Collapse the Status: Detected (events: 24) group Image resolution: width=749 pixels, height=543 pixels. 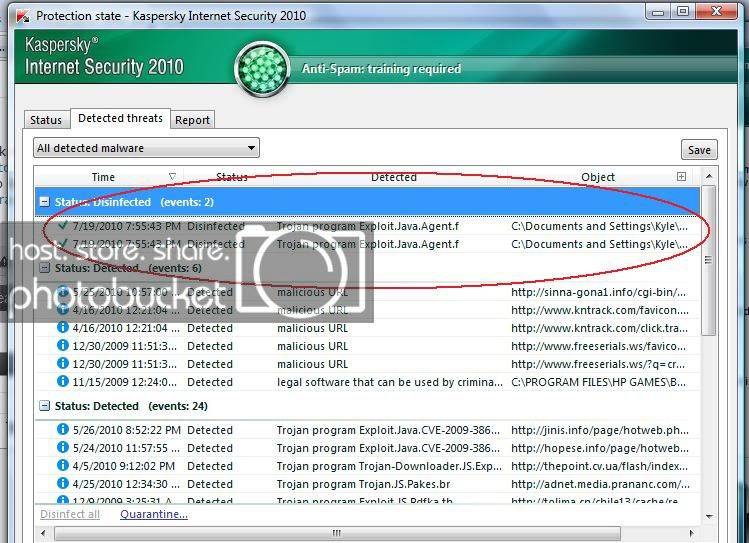pyautogui.click(x=44, y=406)
